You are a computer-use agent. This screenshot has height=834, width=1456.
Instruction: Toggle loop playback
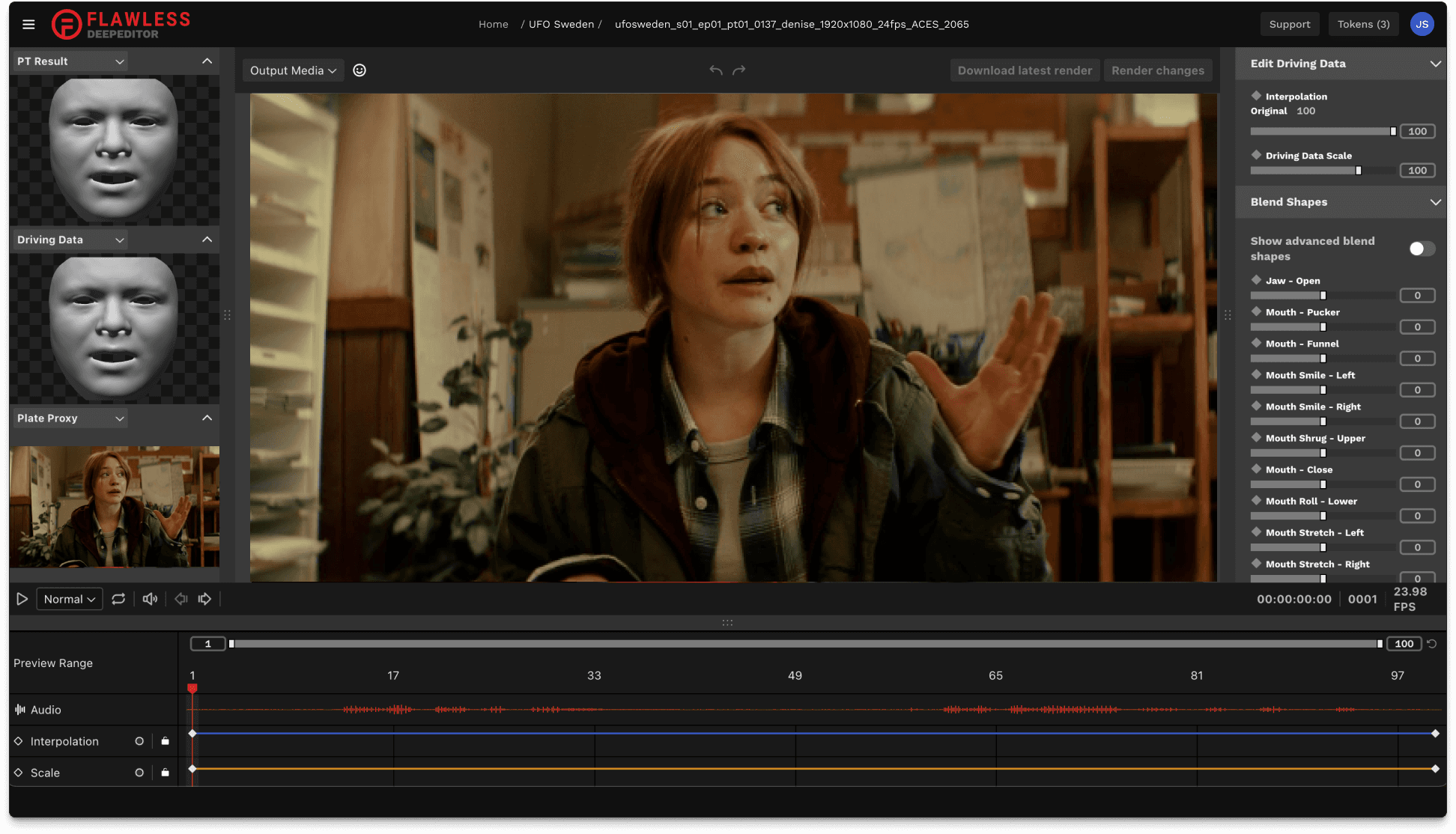tap(118, 599)
